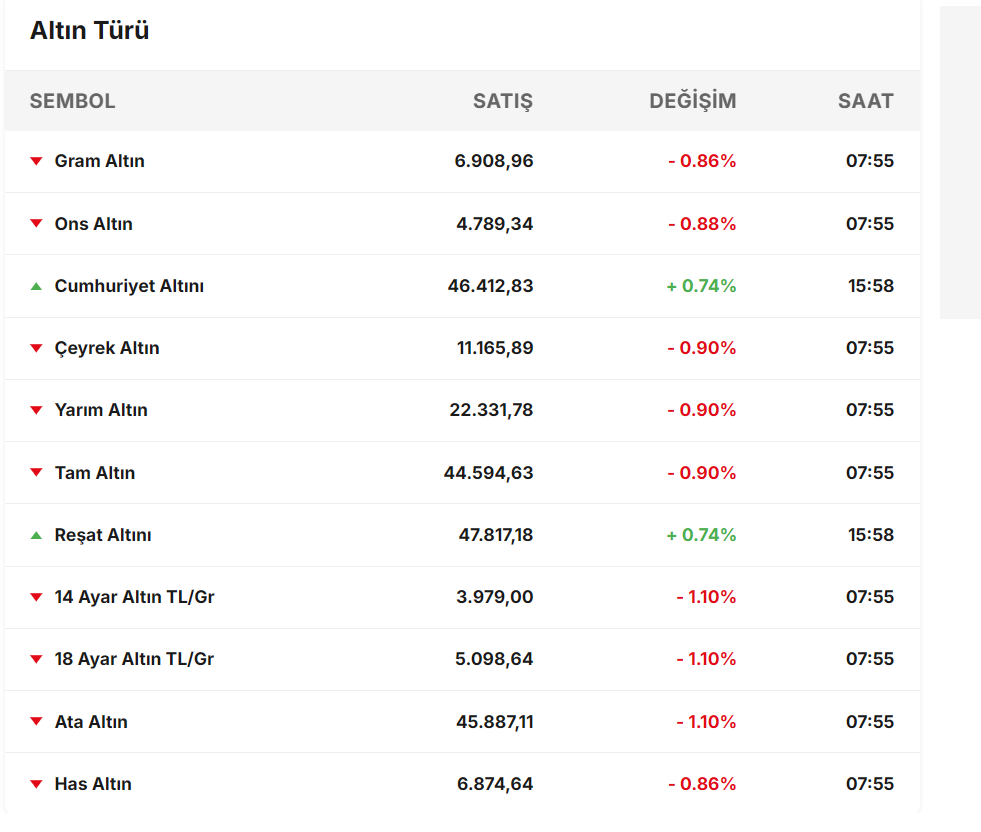
Task: Click the red down arrow beside Ons Altın
Action: (x=36, y=224)
